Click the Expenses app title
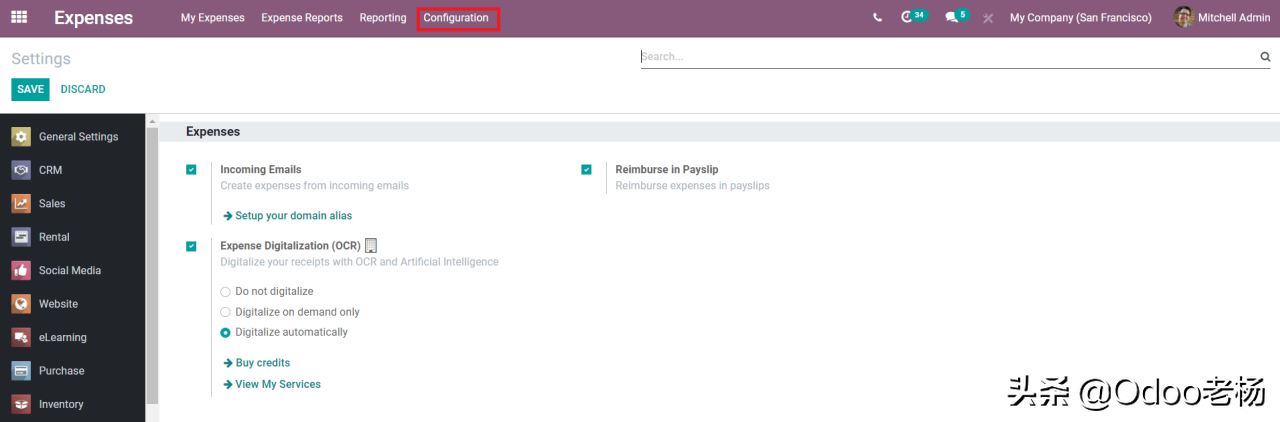The image size is (1280, 422). pos(93,18)
